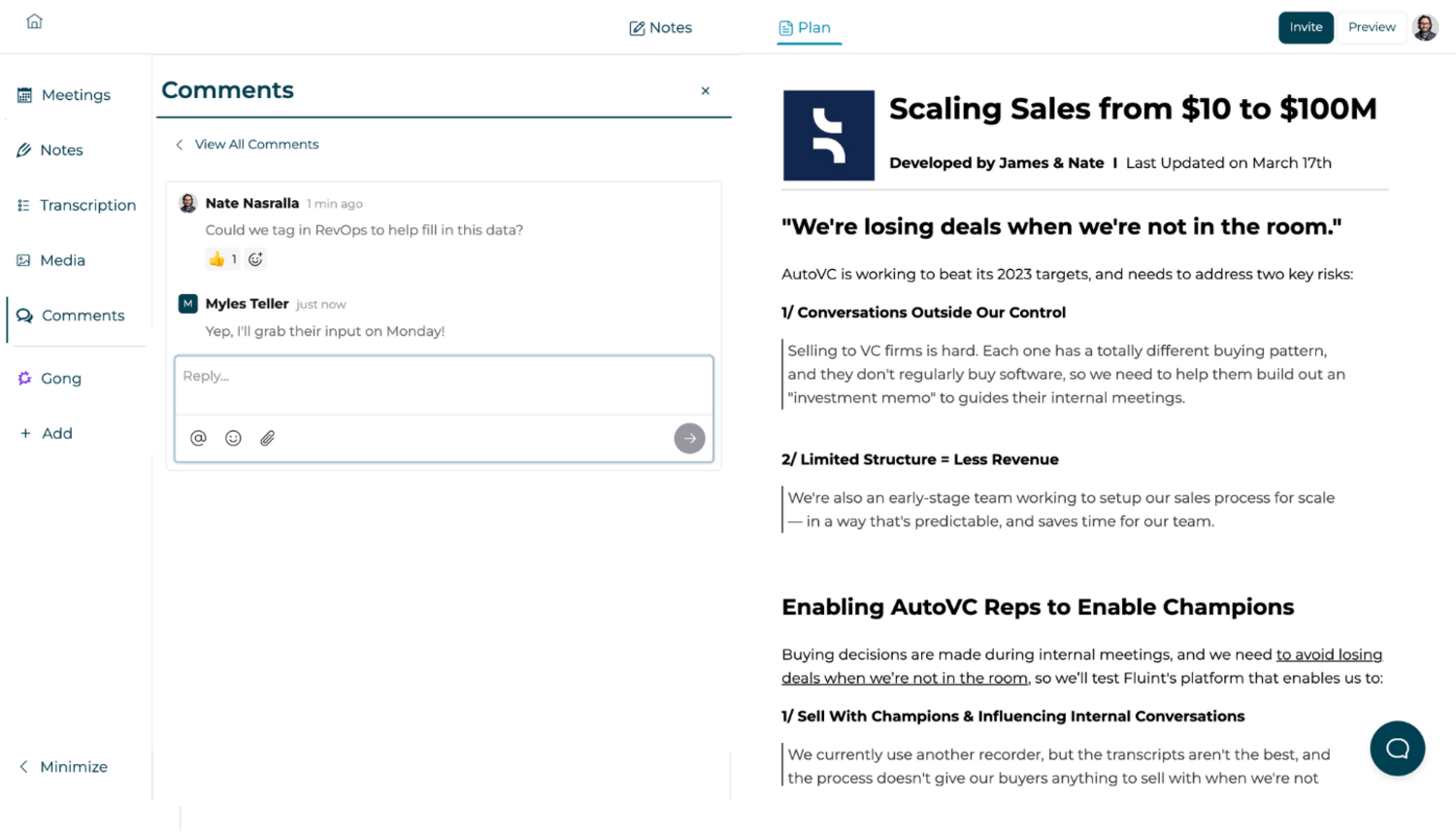The width and height of the screenshot is (1456, 835).
Task: Open the Gong integration
Action: (60, 379)
